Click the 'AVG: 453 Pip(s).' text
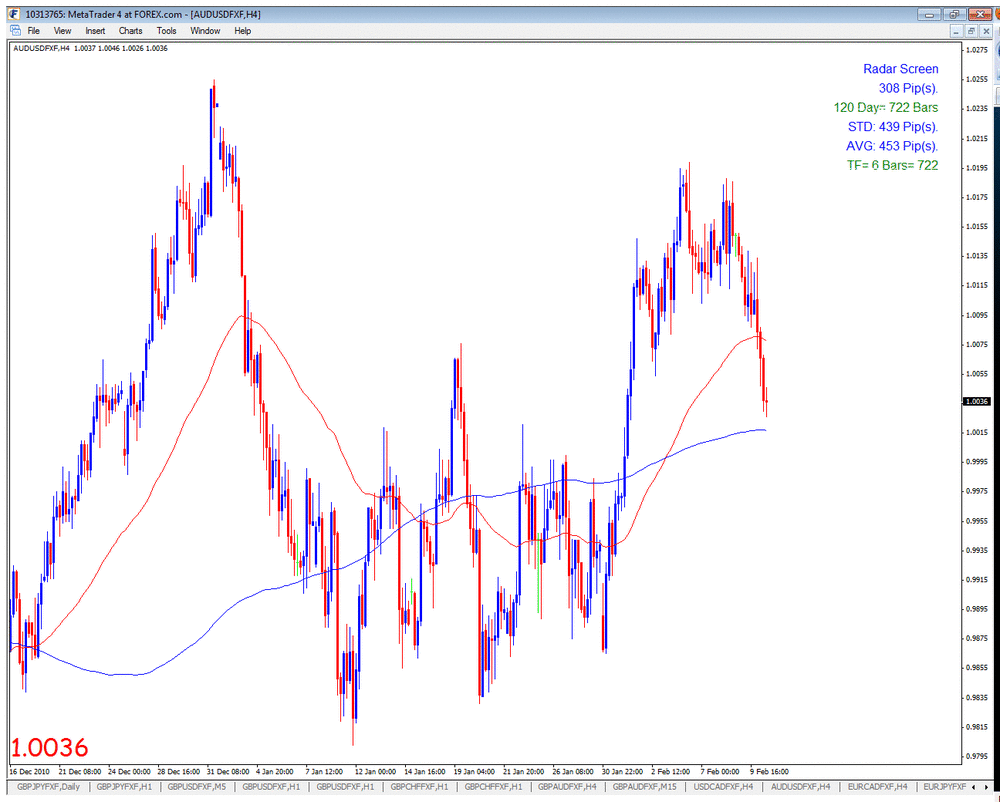The image size is (1000, 802). [x=892, y=145]
